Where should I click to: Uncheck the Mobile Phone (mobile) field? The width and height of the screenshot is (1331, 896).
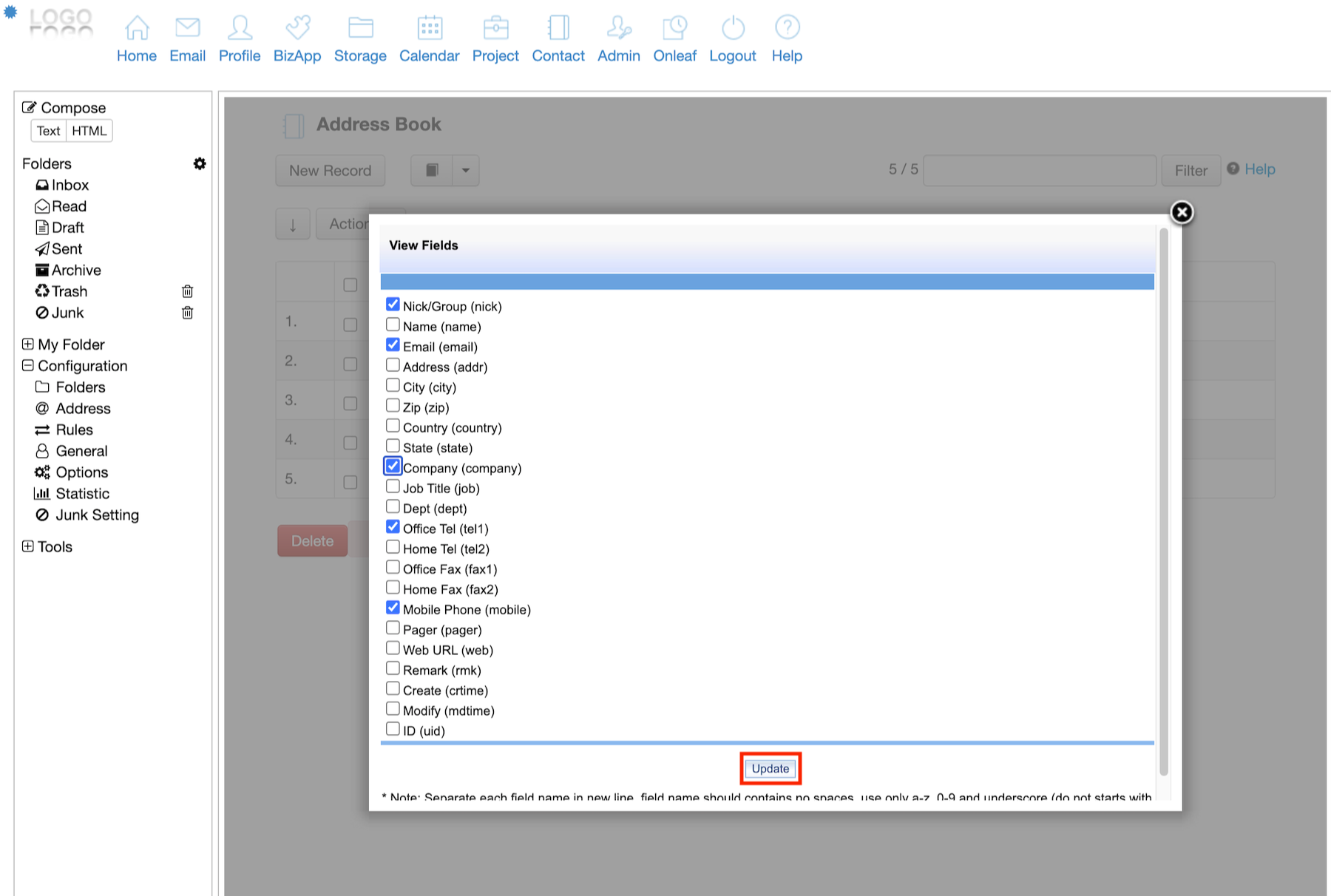point(393,608)
